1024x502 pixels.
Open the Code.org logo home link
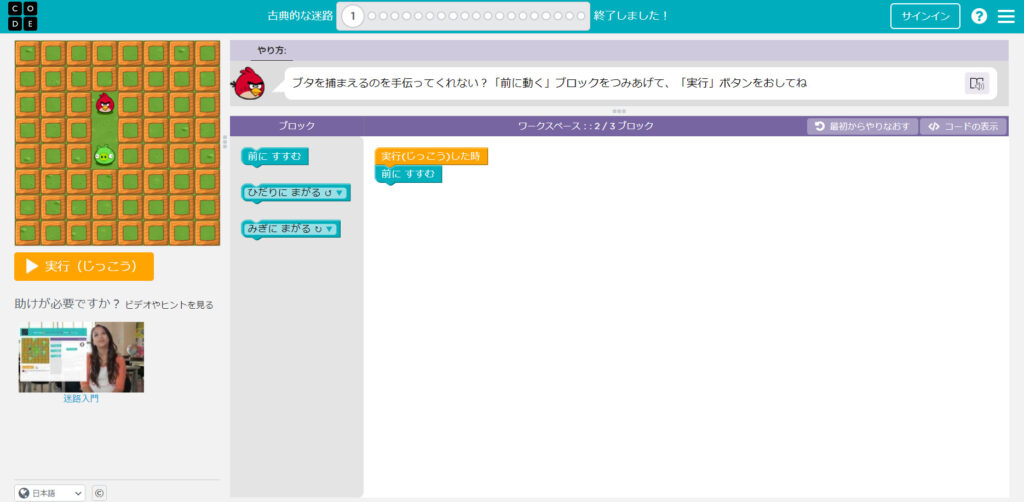(x=23, y=16)
